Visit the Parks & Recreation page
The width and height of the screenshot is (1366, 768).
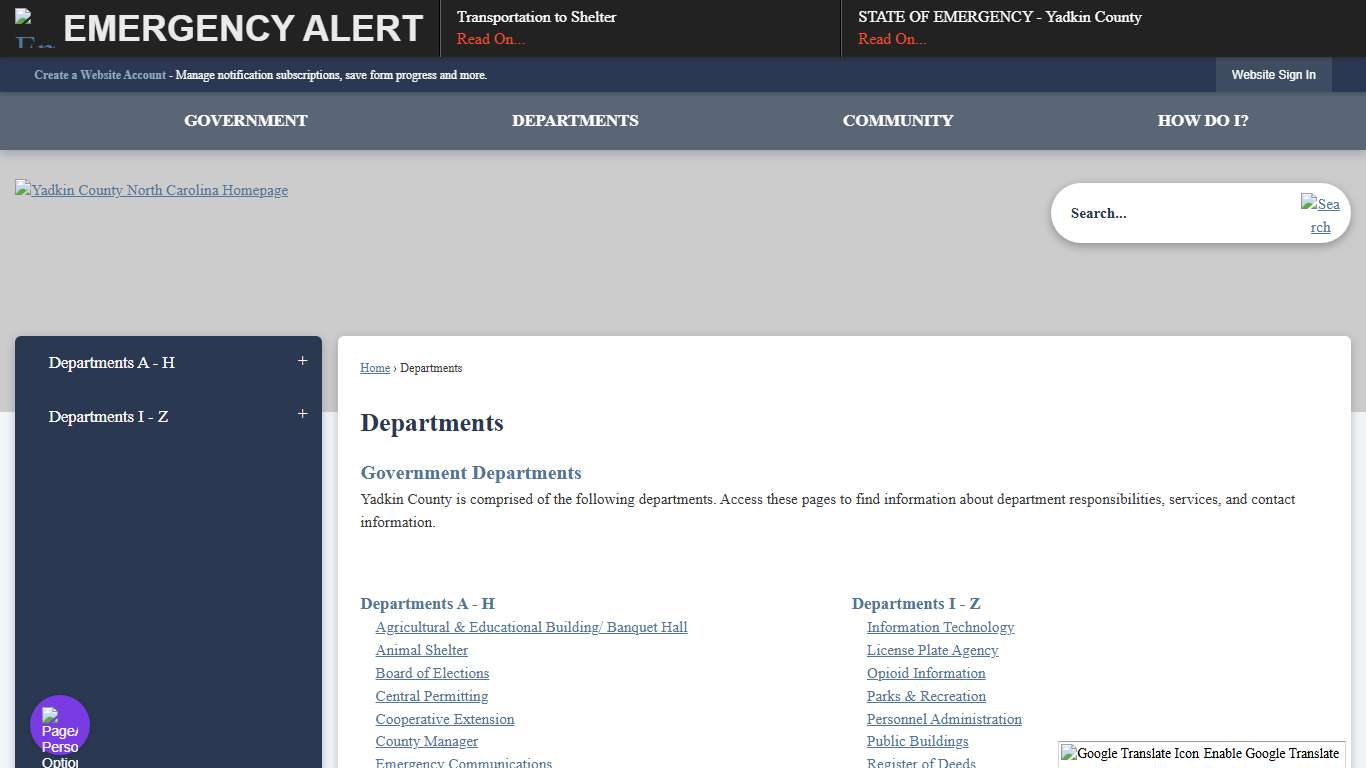[x=926, y=696]
